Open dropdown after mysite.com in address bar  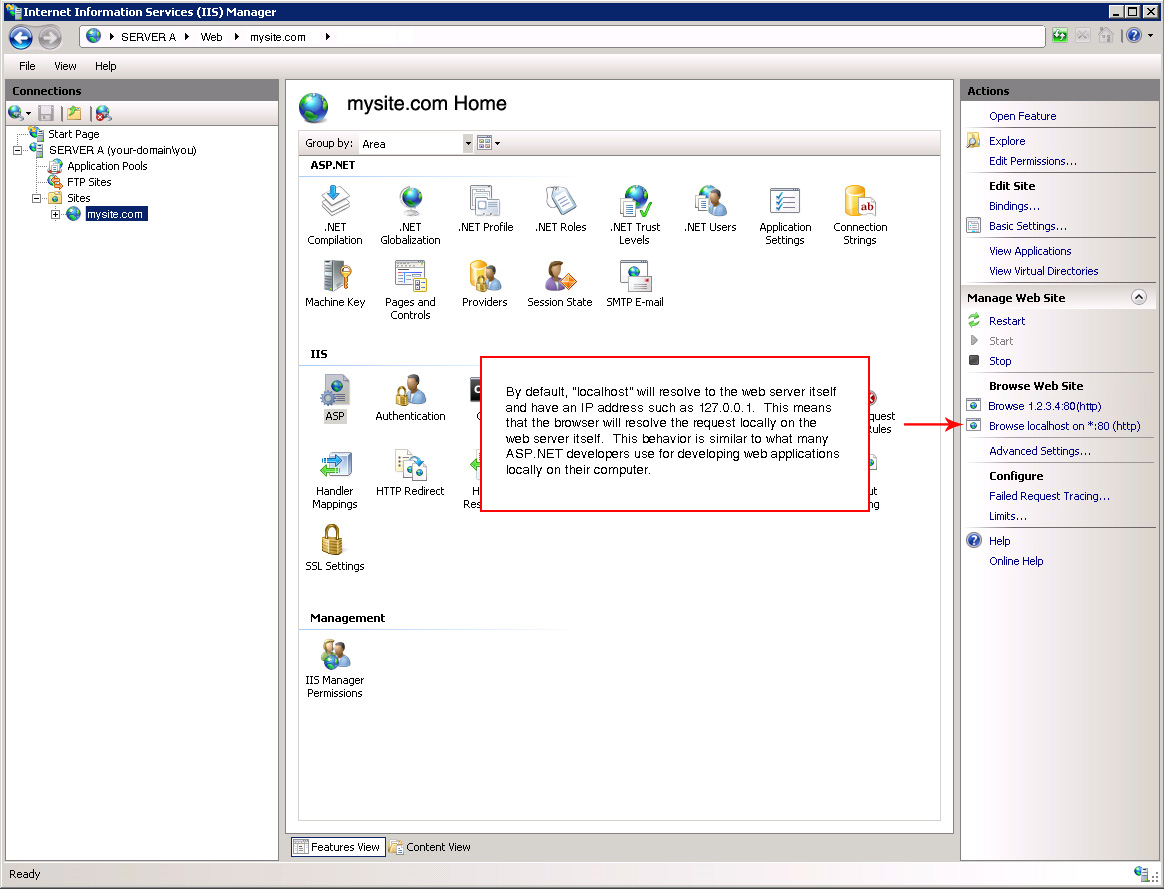pyautogui.click(x=327, y=36)
